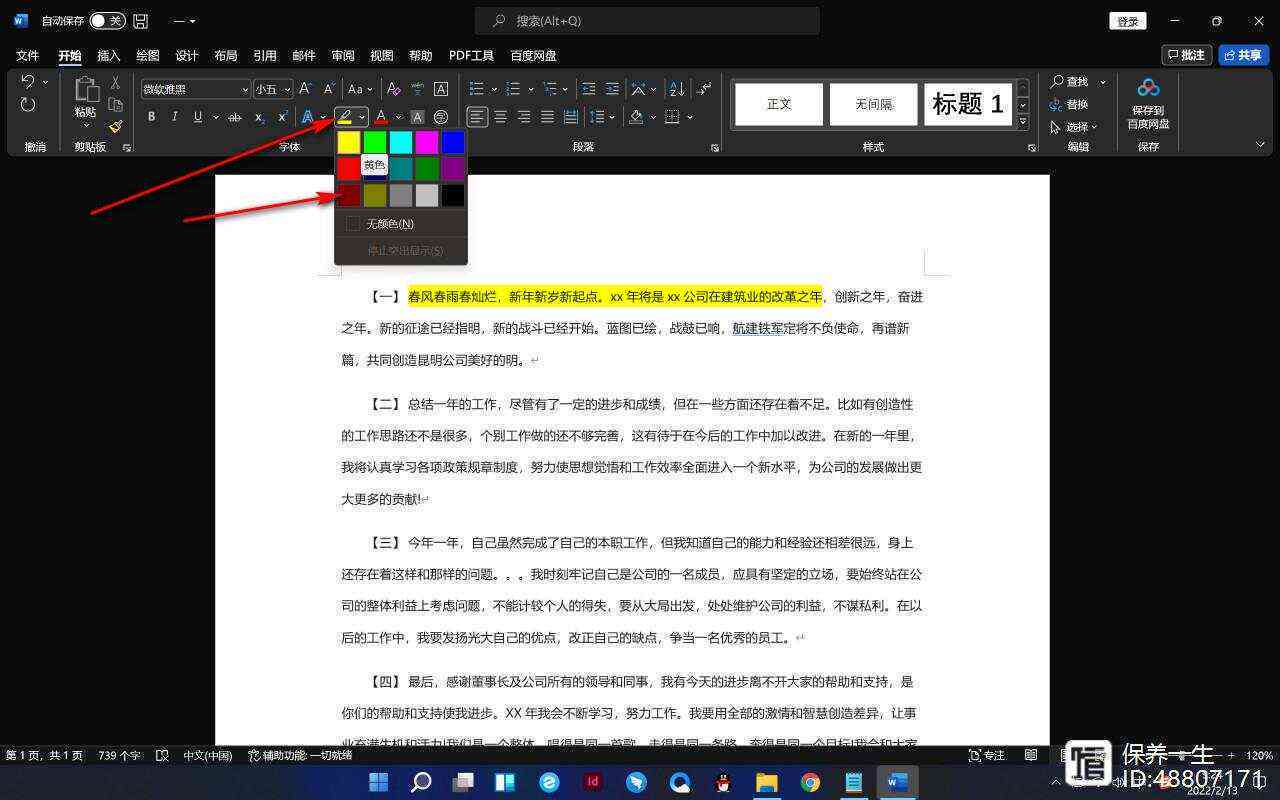Select the dark red highlight swatch
Image resolution: width=1280 pixels, height=800 pixels.
tap(349, 195)
